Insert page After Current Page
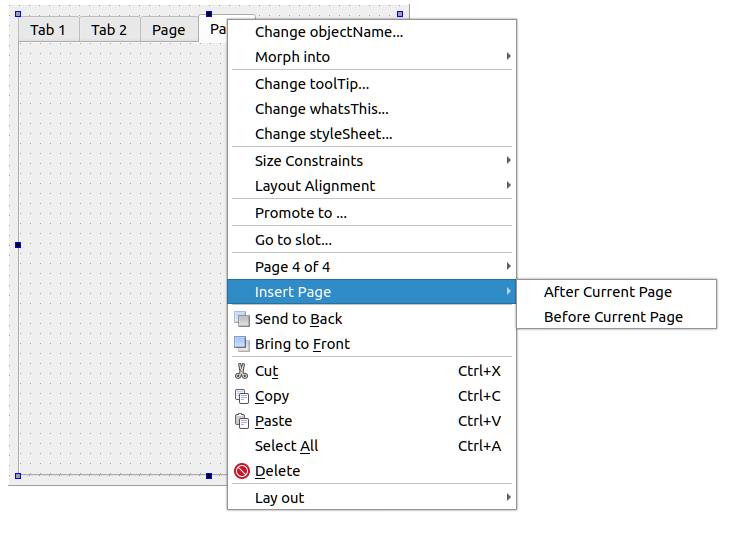 tap(616, 292)
